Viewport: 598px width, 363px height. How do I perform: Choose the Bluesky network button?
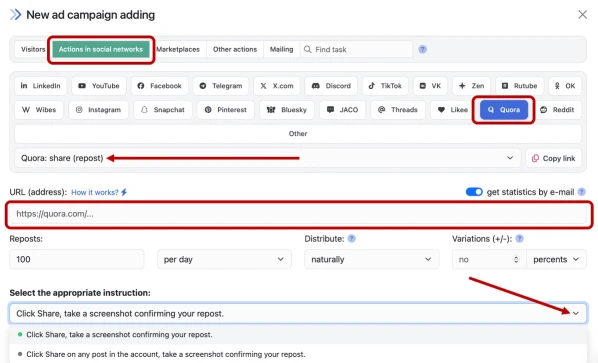click(287, 110)
